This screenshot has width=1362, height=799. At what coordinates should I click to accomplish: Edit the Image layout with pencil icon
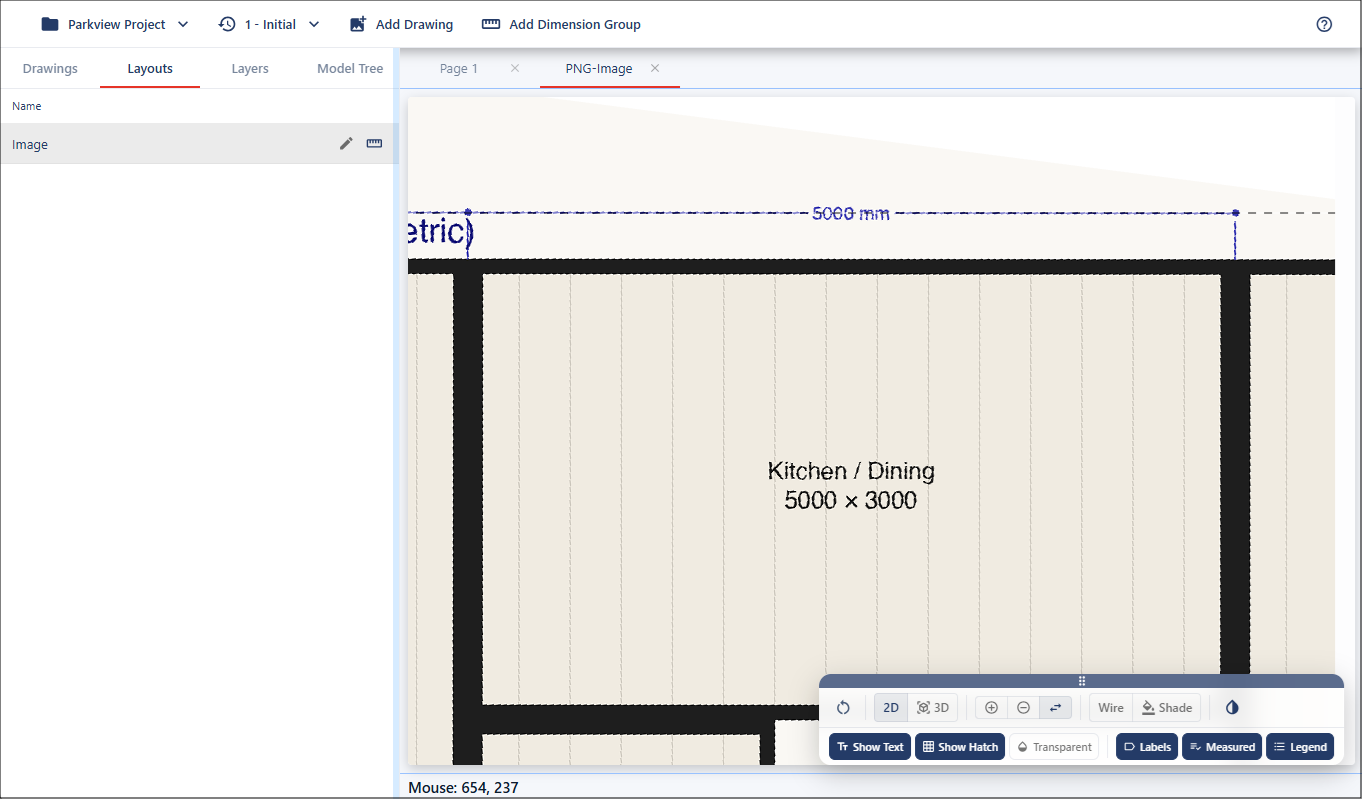pyautogui.click(x=346, y=144)
